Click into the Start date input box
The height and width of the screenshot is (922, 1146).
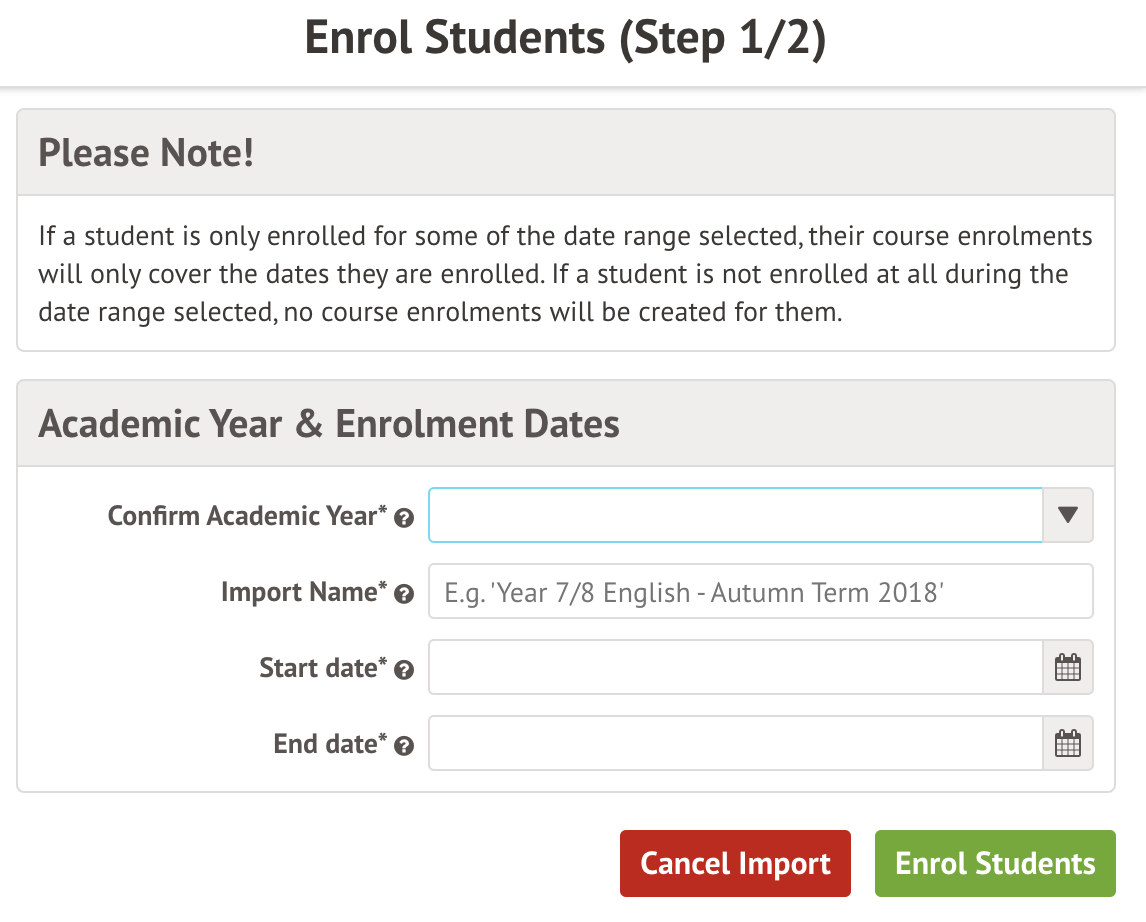[735, 667]
